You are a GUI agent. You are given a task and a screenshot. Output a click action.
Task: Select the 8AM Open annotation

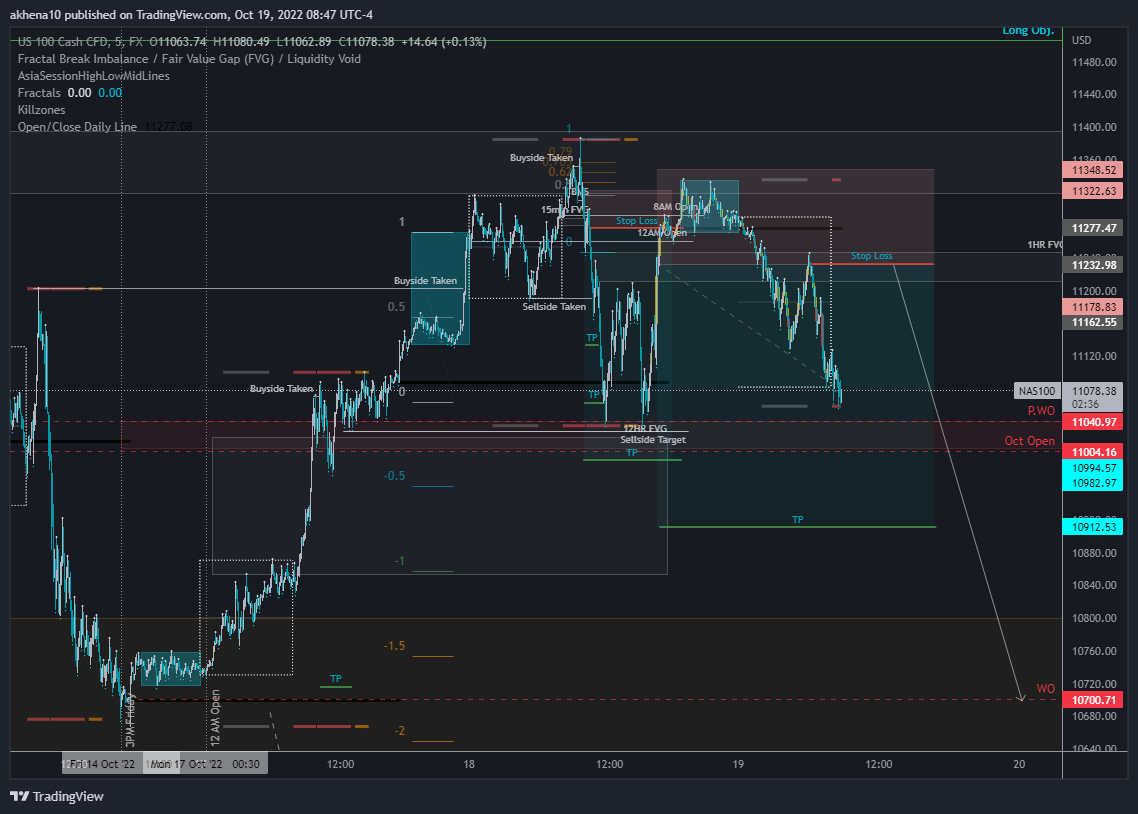click(x=676, y=207)
